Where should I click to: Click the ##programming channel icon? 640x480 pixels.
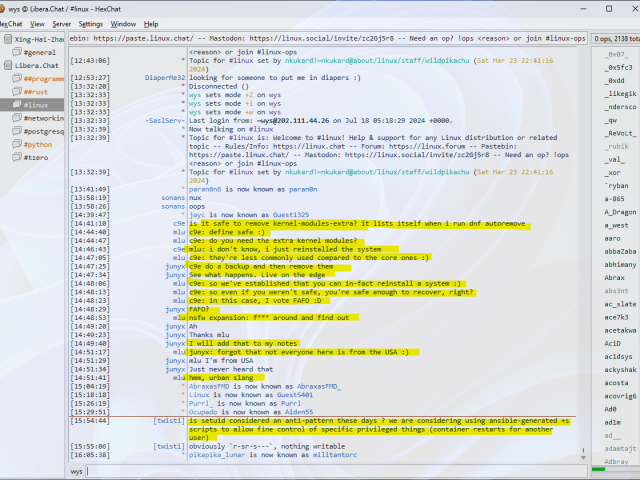16,78
